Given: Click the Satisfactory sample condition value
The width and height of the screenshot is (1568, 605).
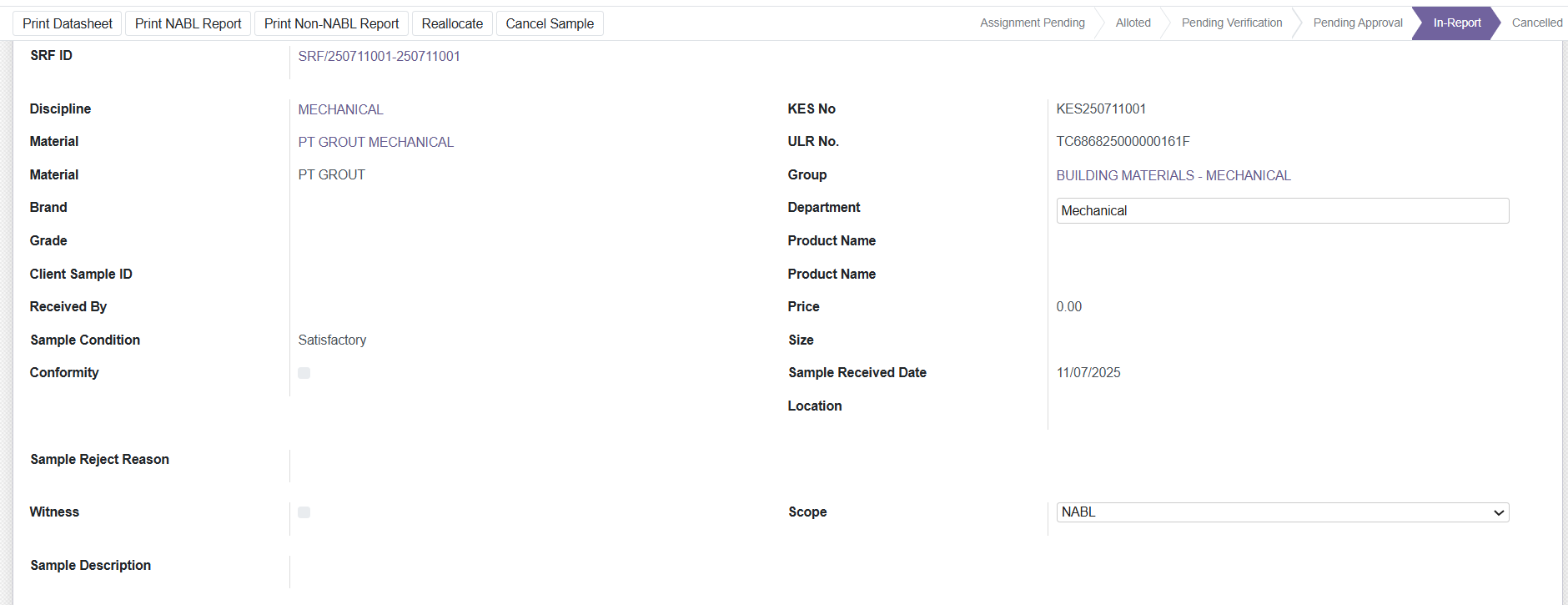Looking at the screenshot, I should [332, 340].
